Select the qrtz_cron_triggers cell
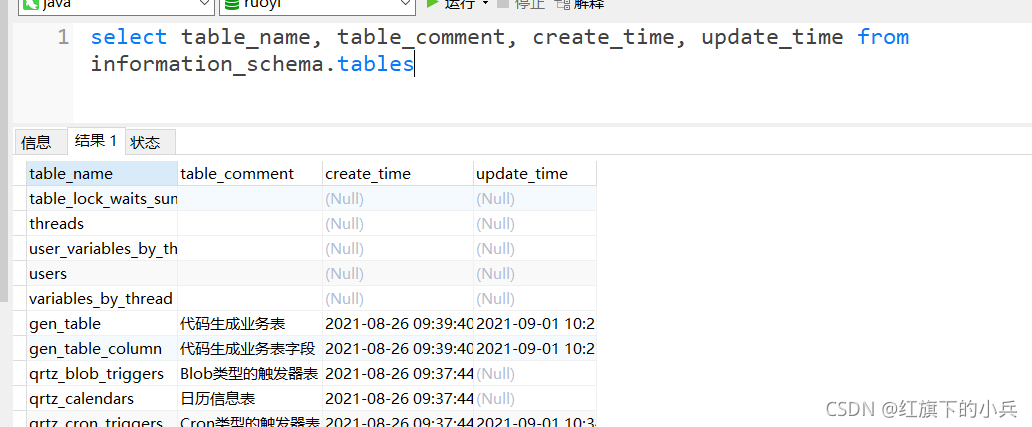This screenshot has width=1032, height=427. click(x=102, y=420)
